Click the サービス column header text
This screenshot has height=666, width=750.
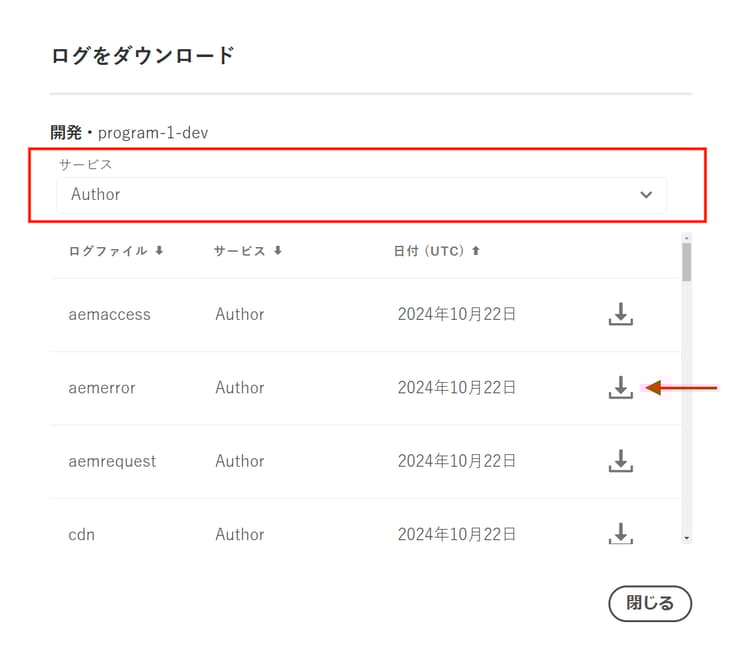click(x=240, y=251)
